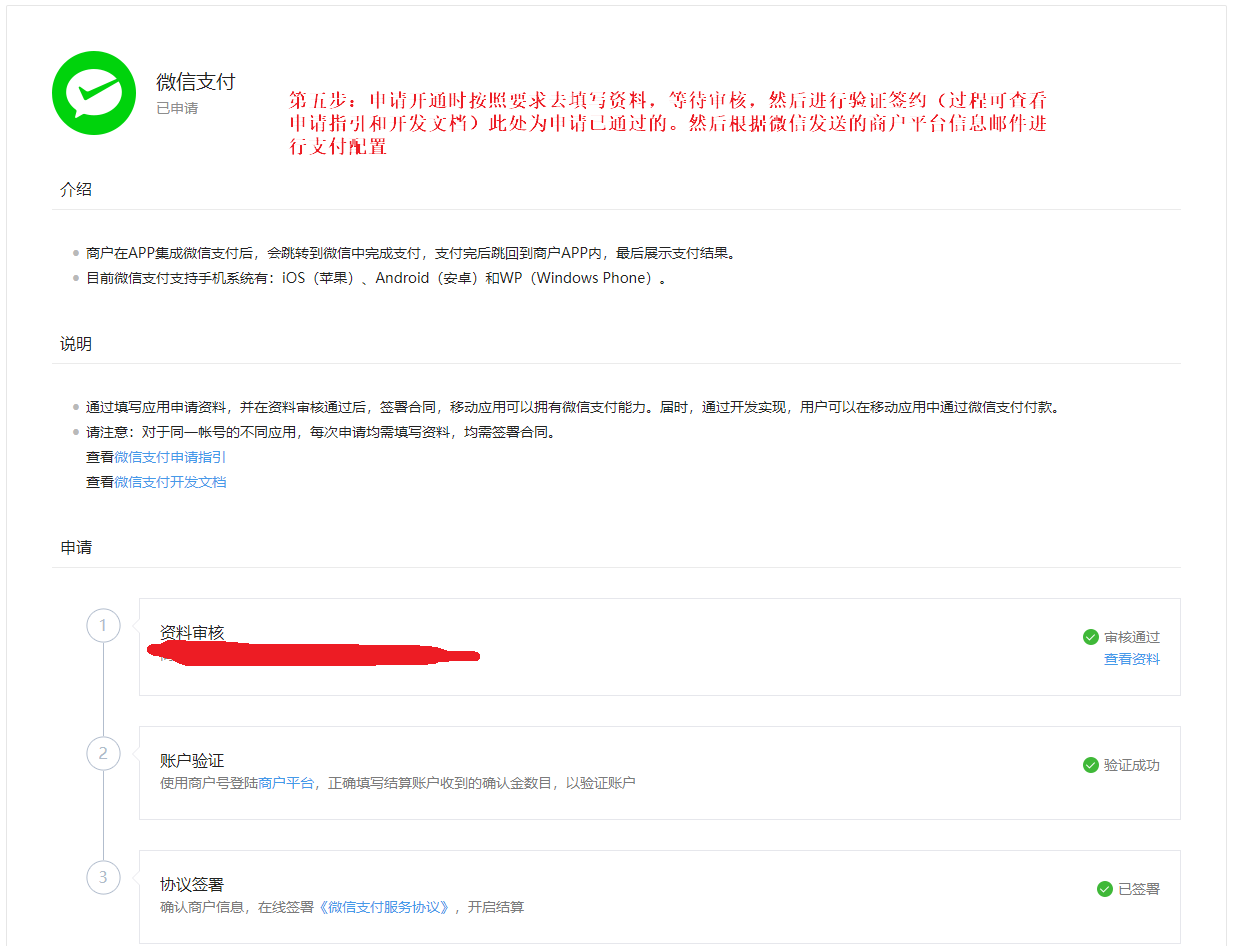Click the 协议签署 step title
1247x946 pixels.
(192, 885)
